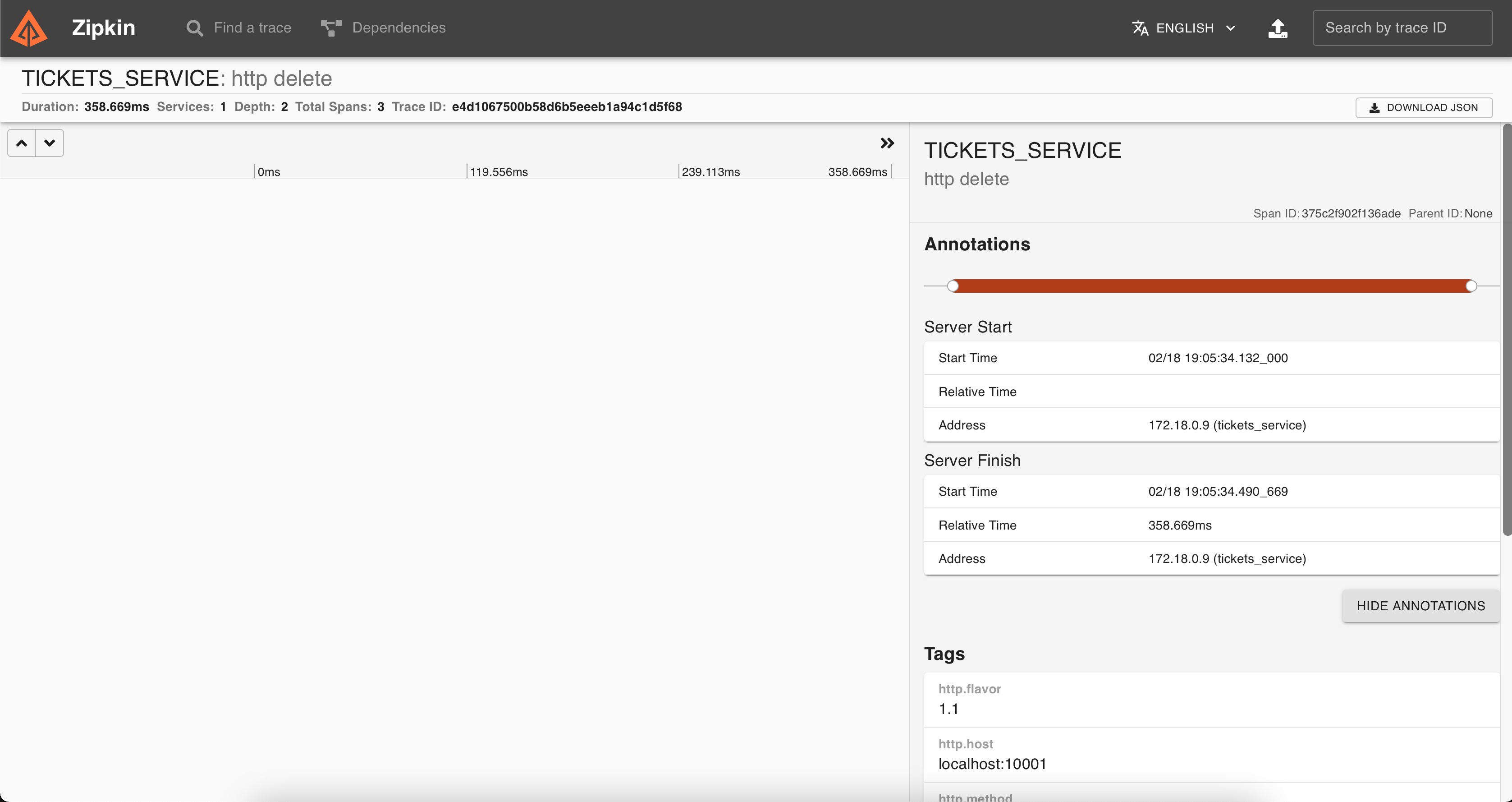1512x802 pixels.
Task: Click the Server Finish address value
Action: pos(1227,559)
